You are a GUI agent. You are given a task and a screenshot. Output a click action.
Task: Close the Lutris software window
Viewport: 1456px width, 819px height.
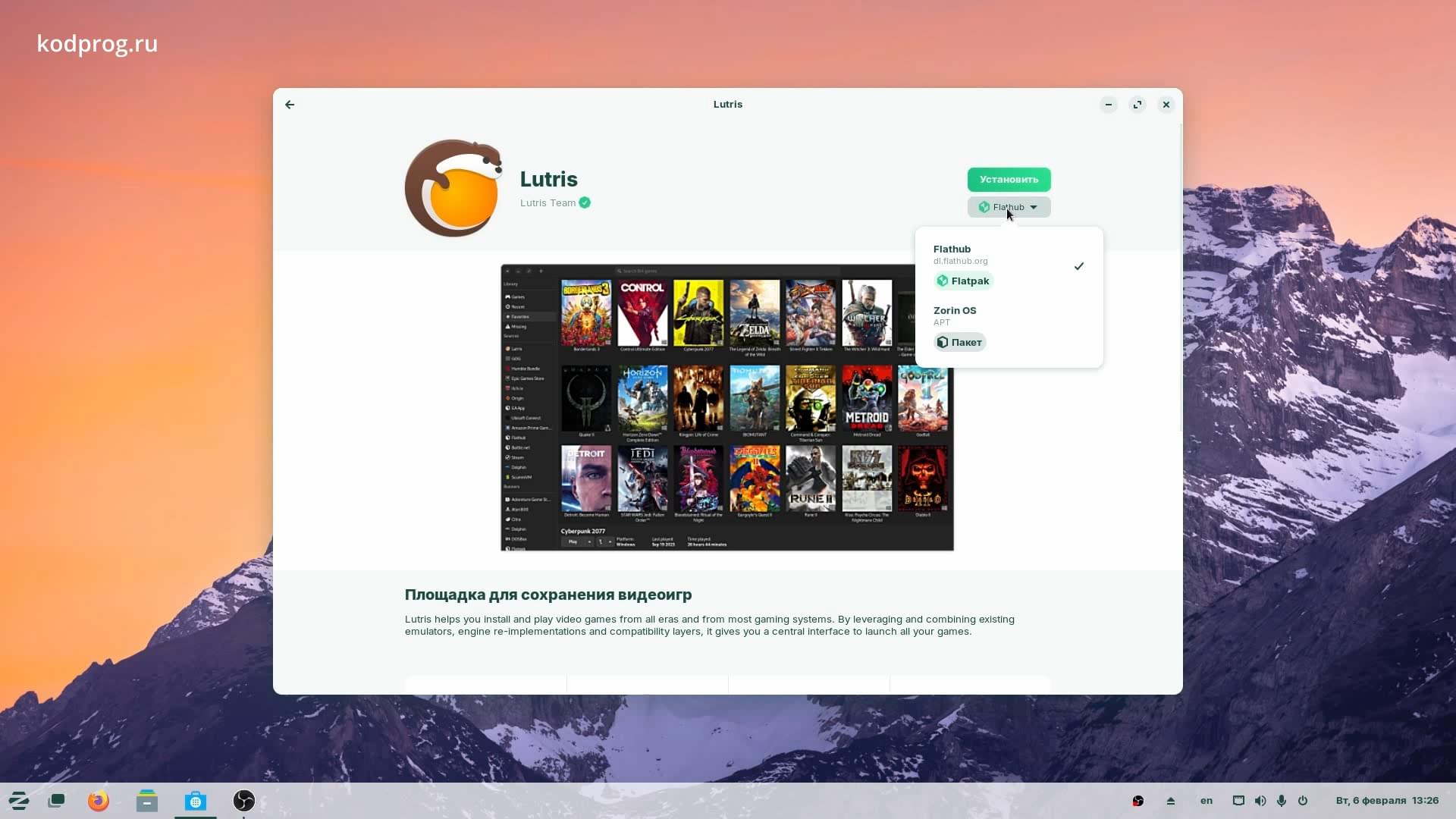[x=1166, y=105]
